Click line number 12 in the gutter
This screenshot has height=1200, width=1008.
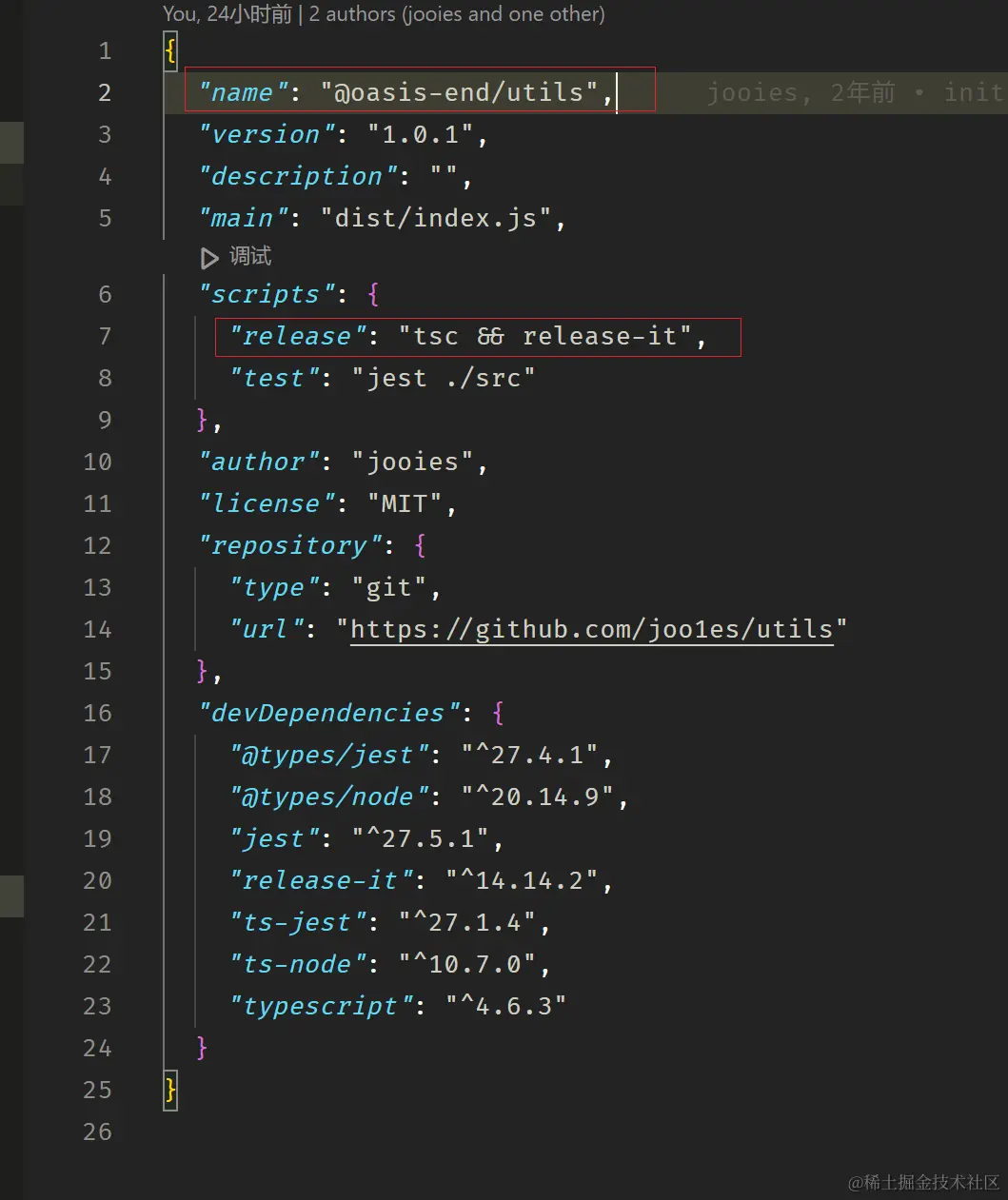pos(97,545)
